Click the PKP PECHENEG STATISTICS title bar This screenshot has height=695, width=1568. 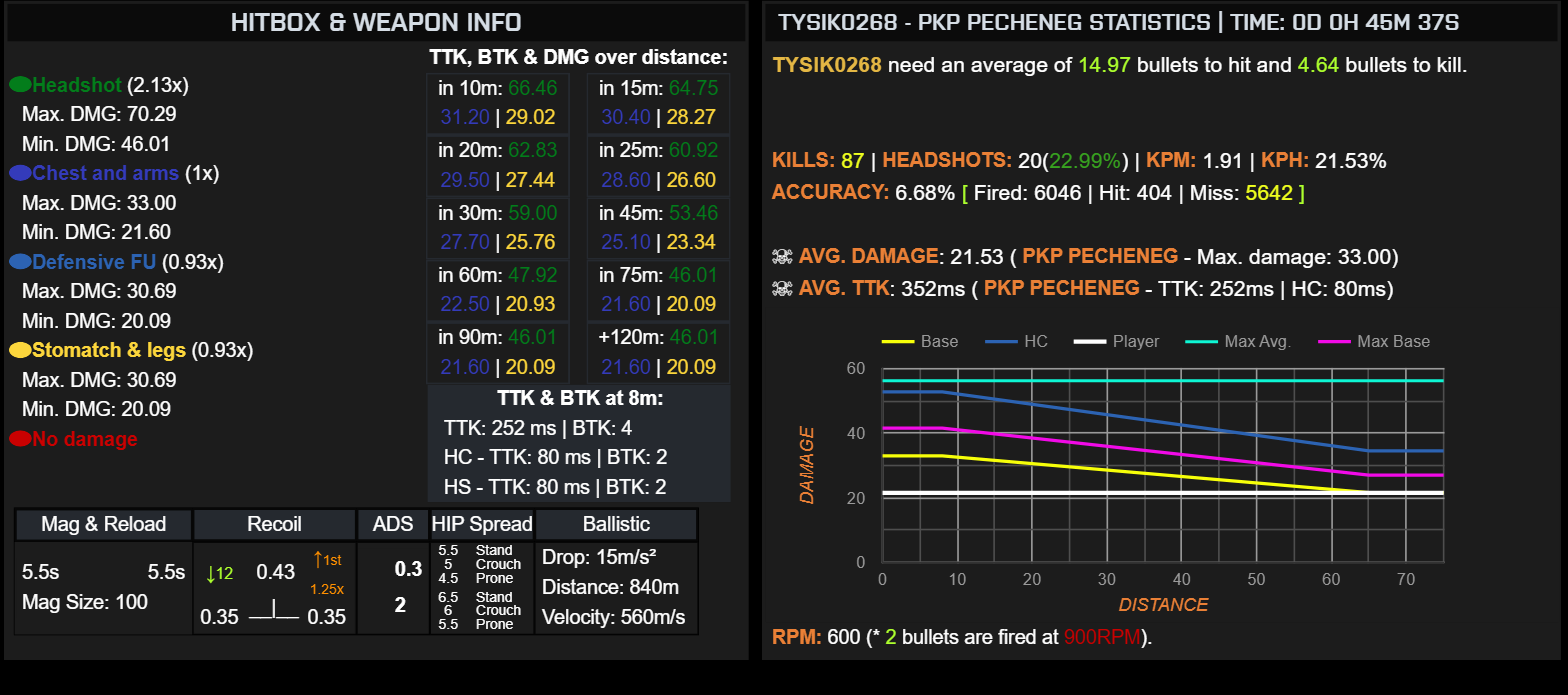(1161, 22)
